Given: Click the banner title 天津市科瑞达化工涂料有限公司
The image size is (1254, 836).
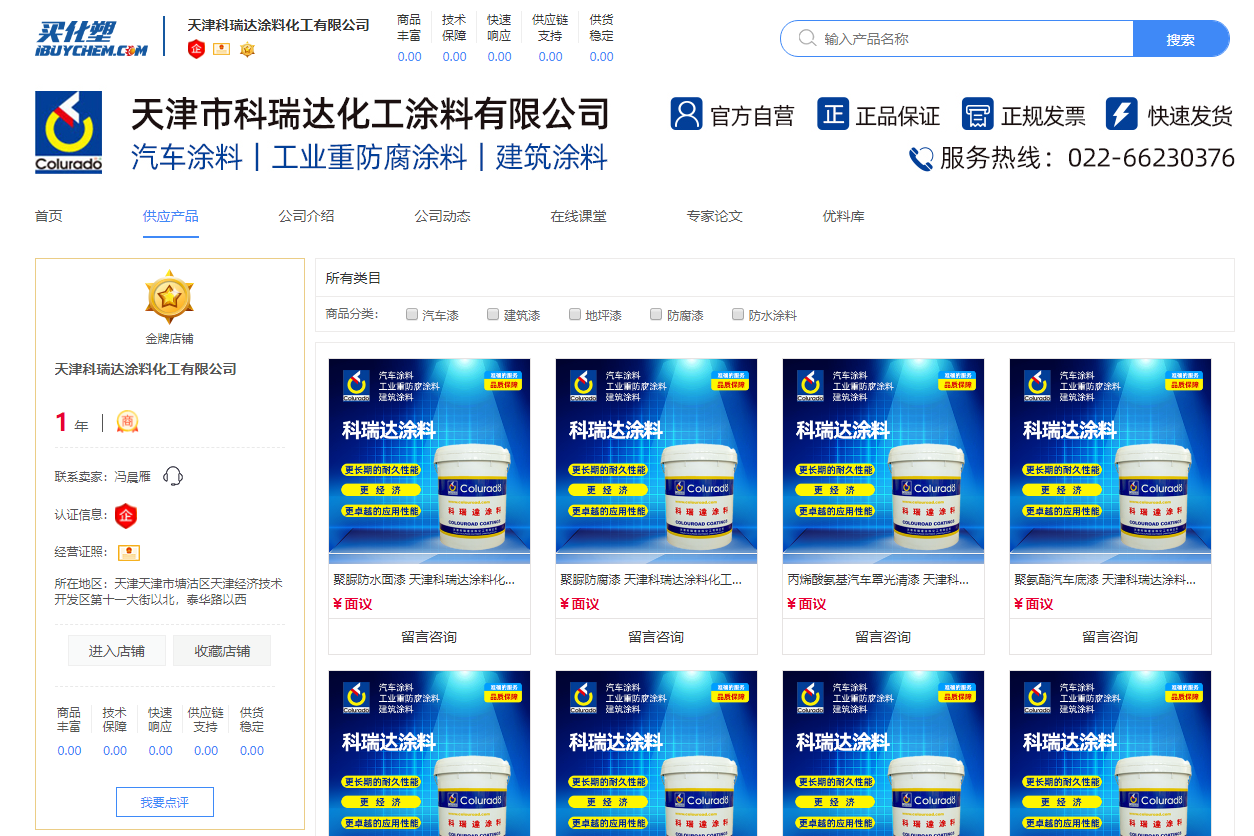Looking at the screenshot, I should pyautogui.click(x=371, y=114).
